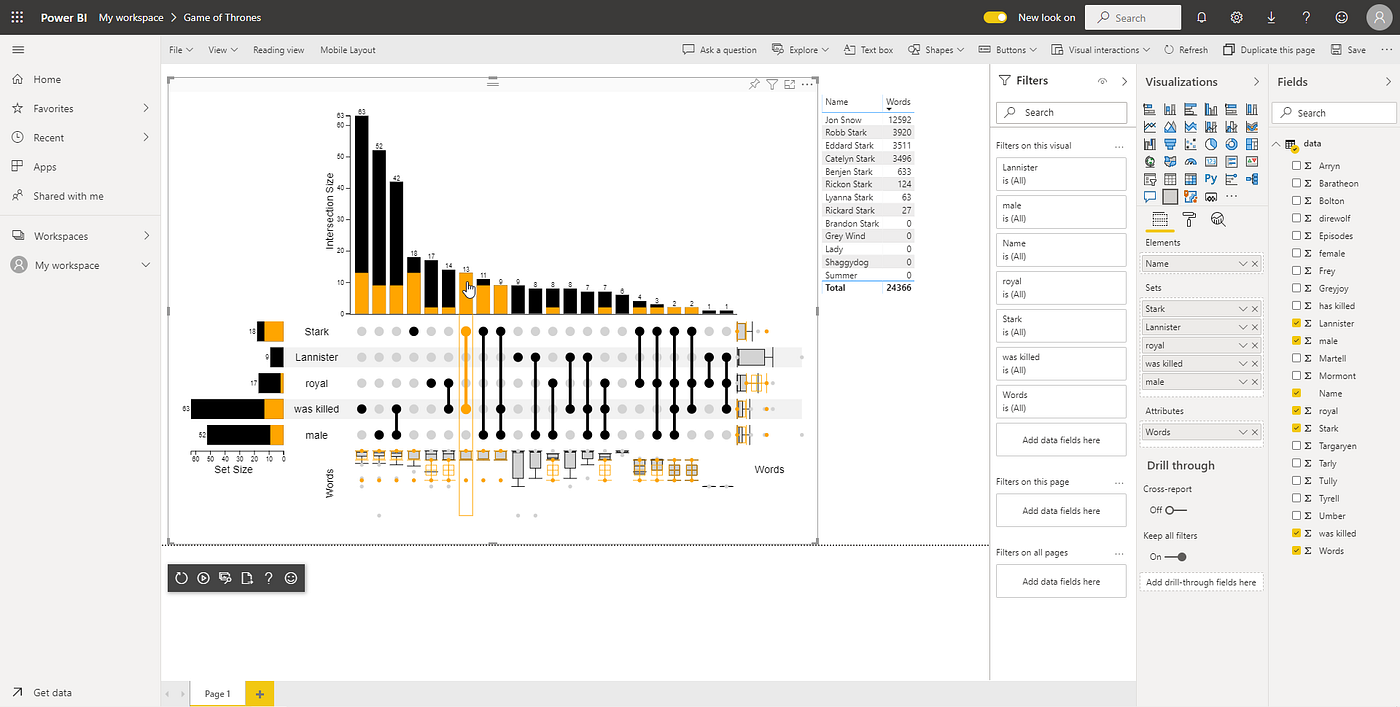Viewport: 1400px width, 707px height.
Task: Switch to Mobile Layout
Action: pyautogui.click(x=347, y=49)
